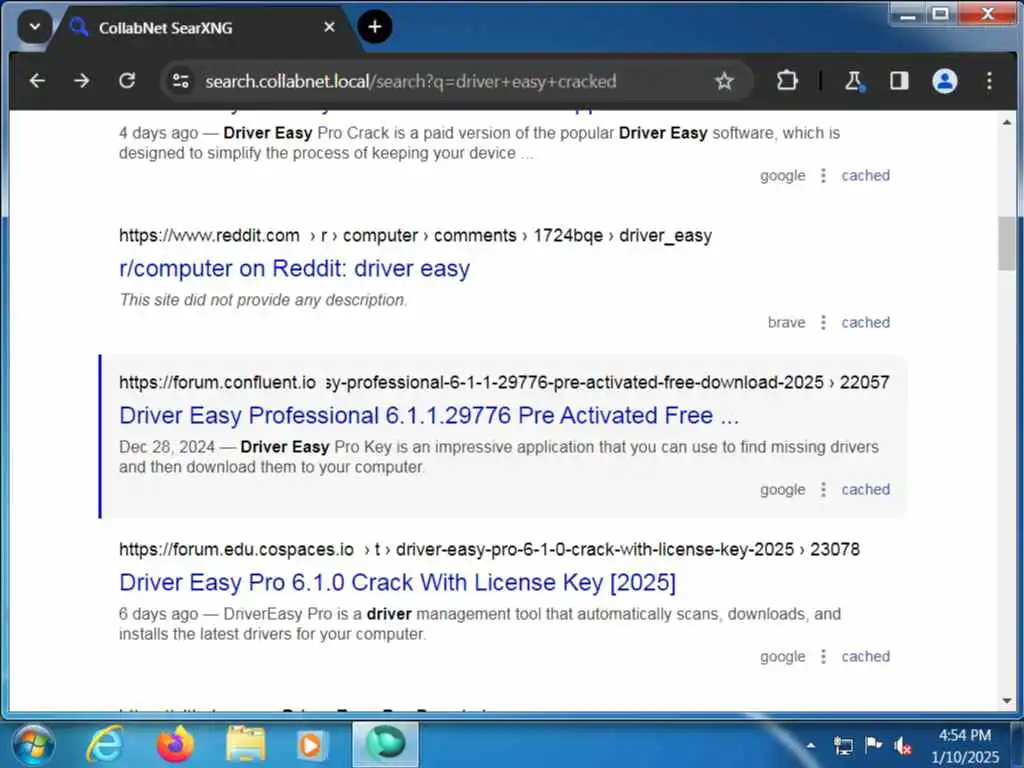
Task: Click the forum.edu.cospaces.io result URL
Action: pos(489,549)
